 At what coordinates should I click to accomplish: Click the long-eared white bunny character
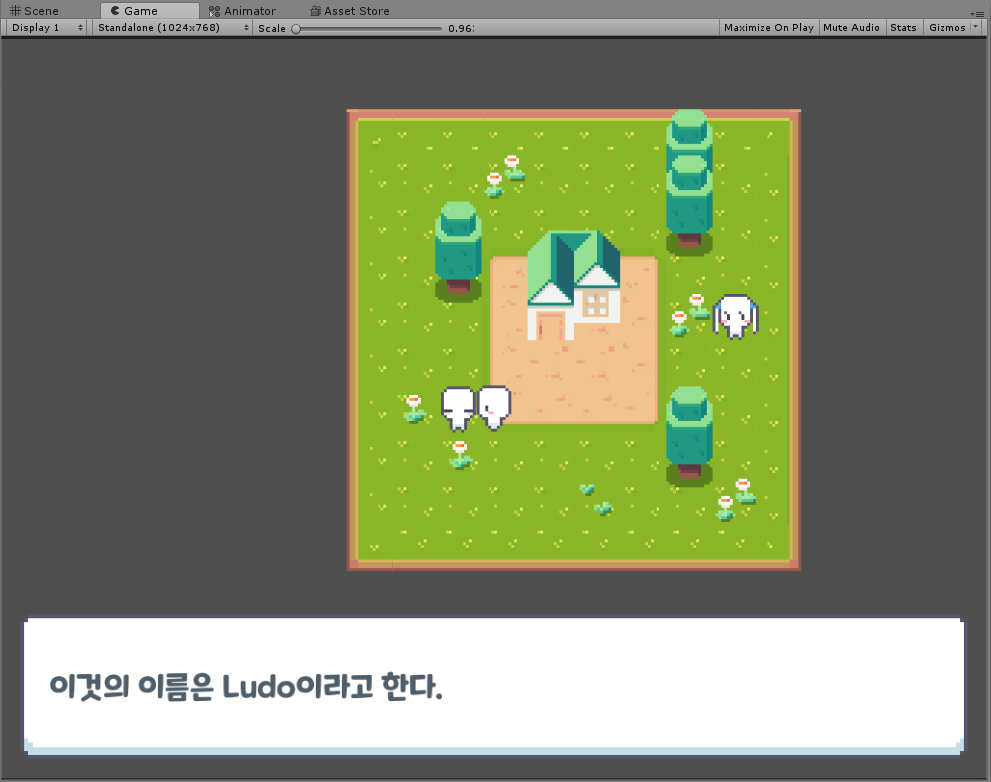pyautogui.click(x=736, y=316)
